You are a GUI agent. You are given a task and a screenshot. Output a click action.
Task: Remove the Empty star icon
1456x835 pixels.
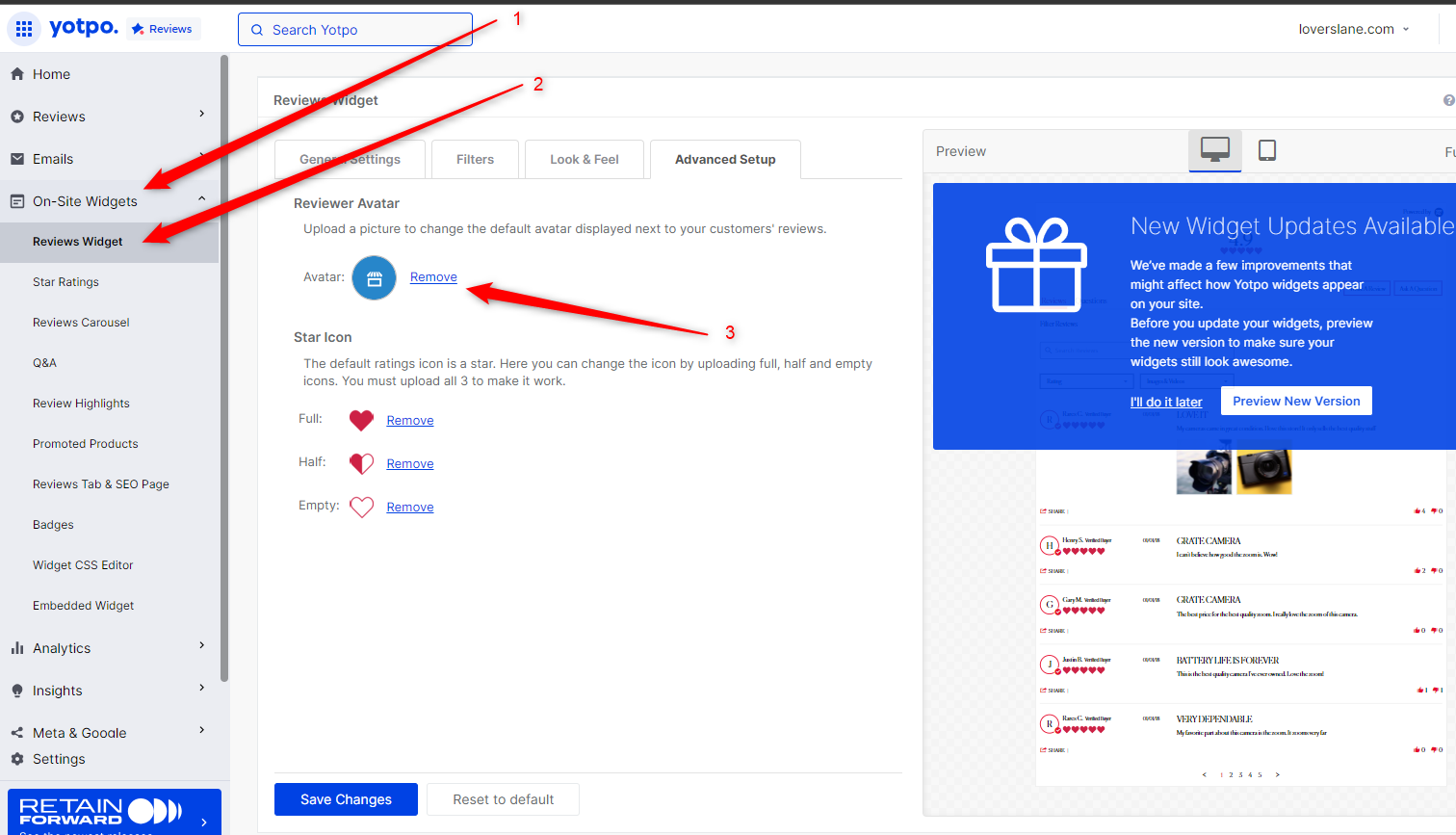410,508
